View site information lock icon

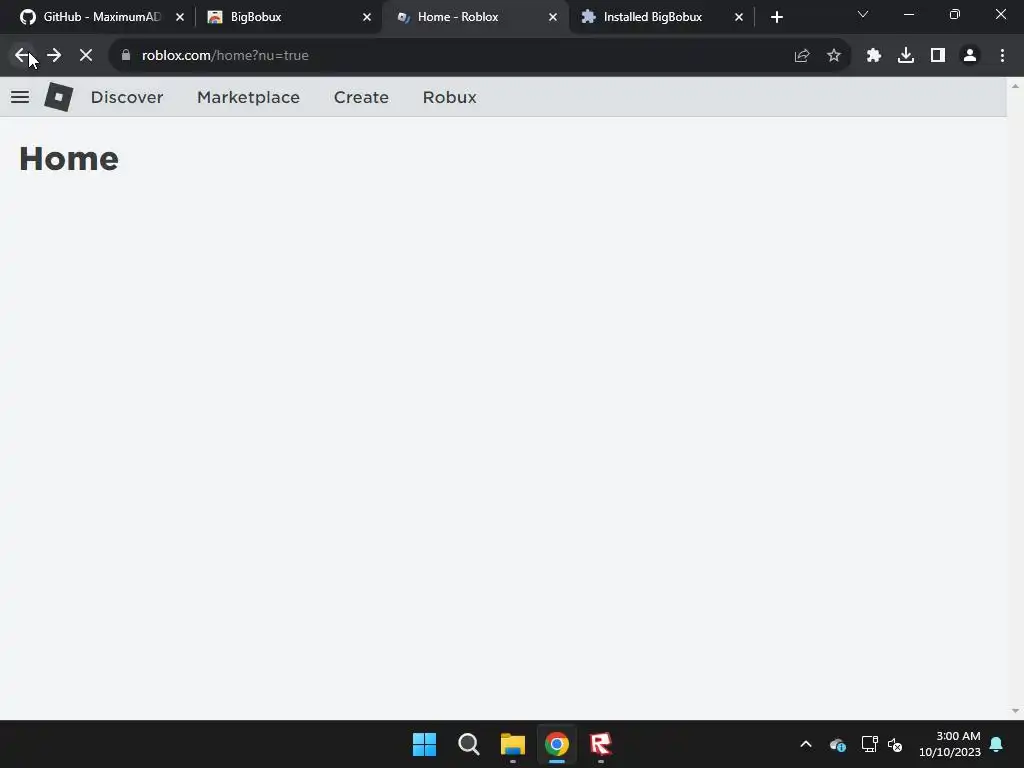[x=126, y=56]
